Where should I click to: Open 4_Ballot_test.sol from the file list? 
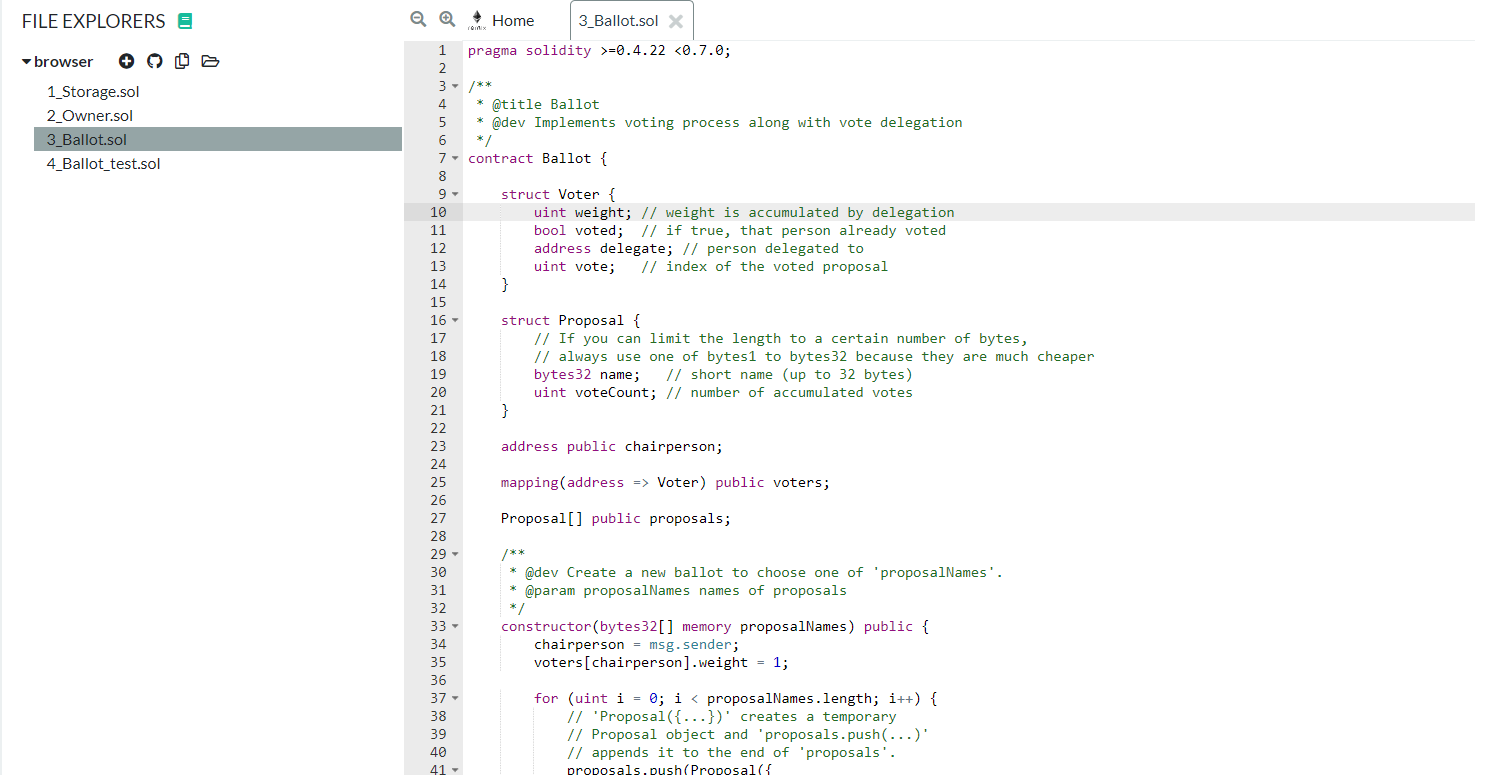(103, 164)
